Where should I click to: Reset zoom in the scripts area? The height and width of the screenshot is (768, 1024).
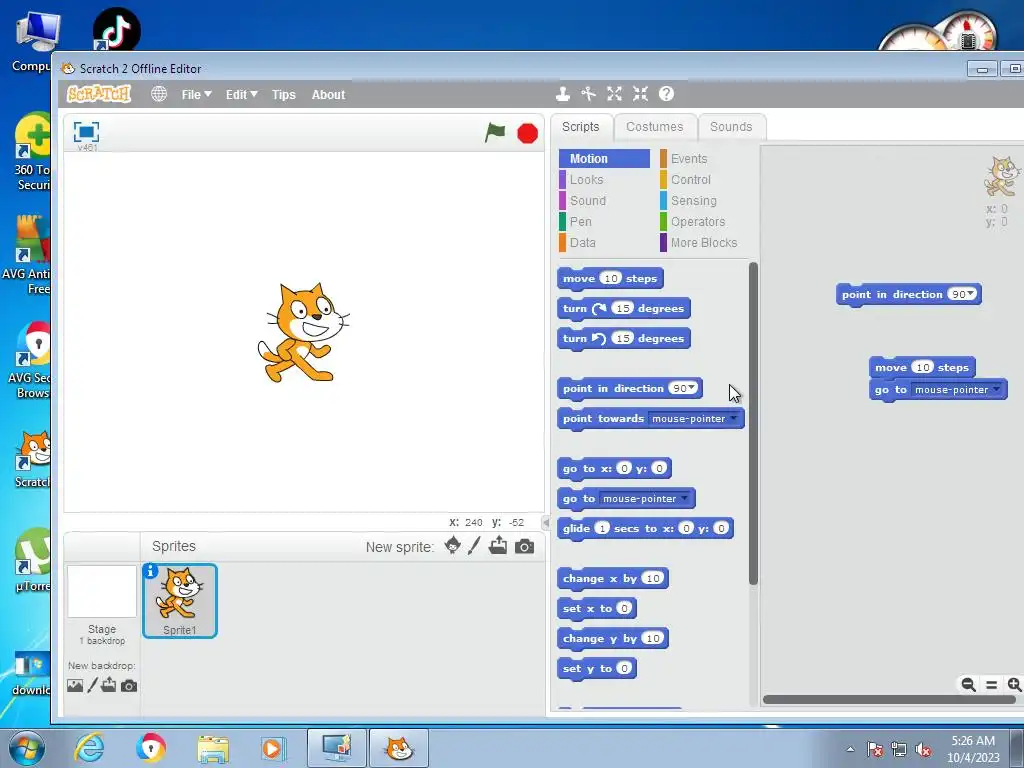click(x=991, y=684)
